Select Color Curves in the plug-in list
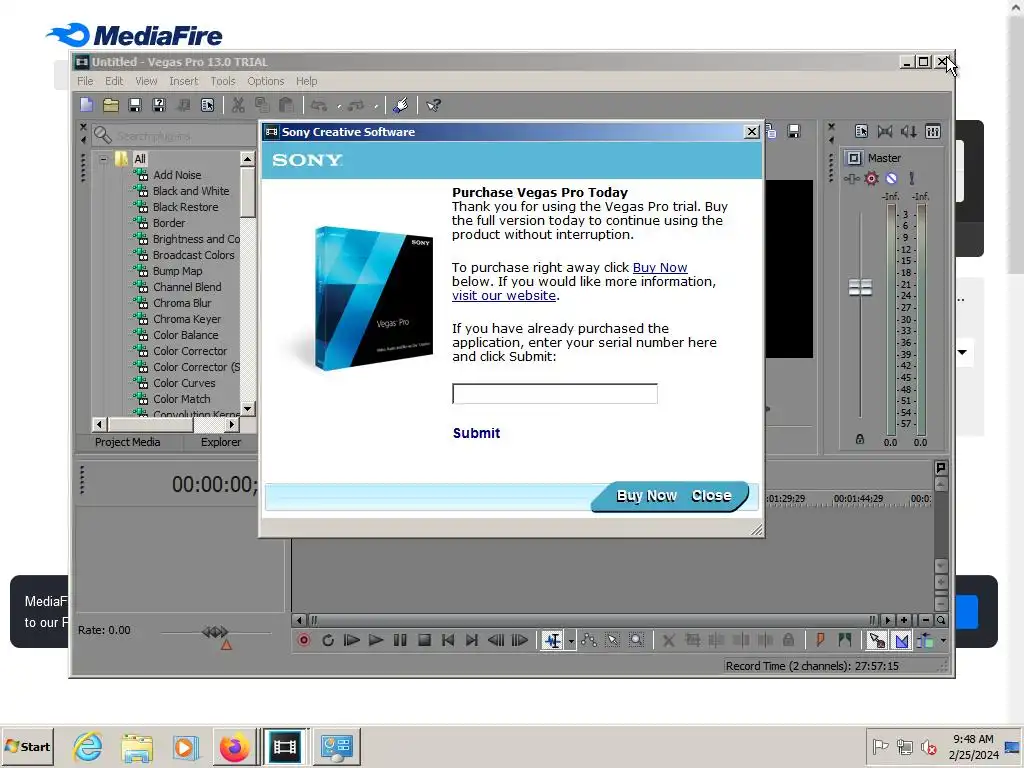 tap(184, 383)
